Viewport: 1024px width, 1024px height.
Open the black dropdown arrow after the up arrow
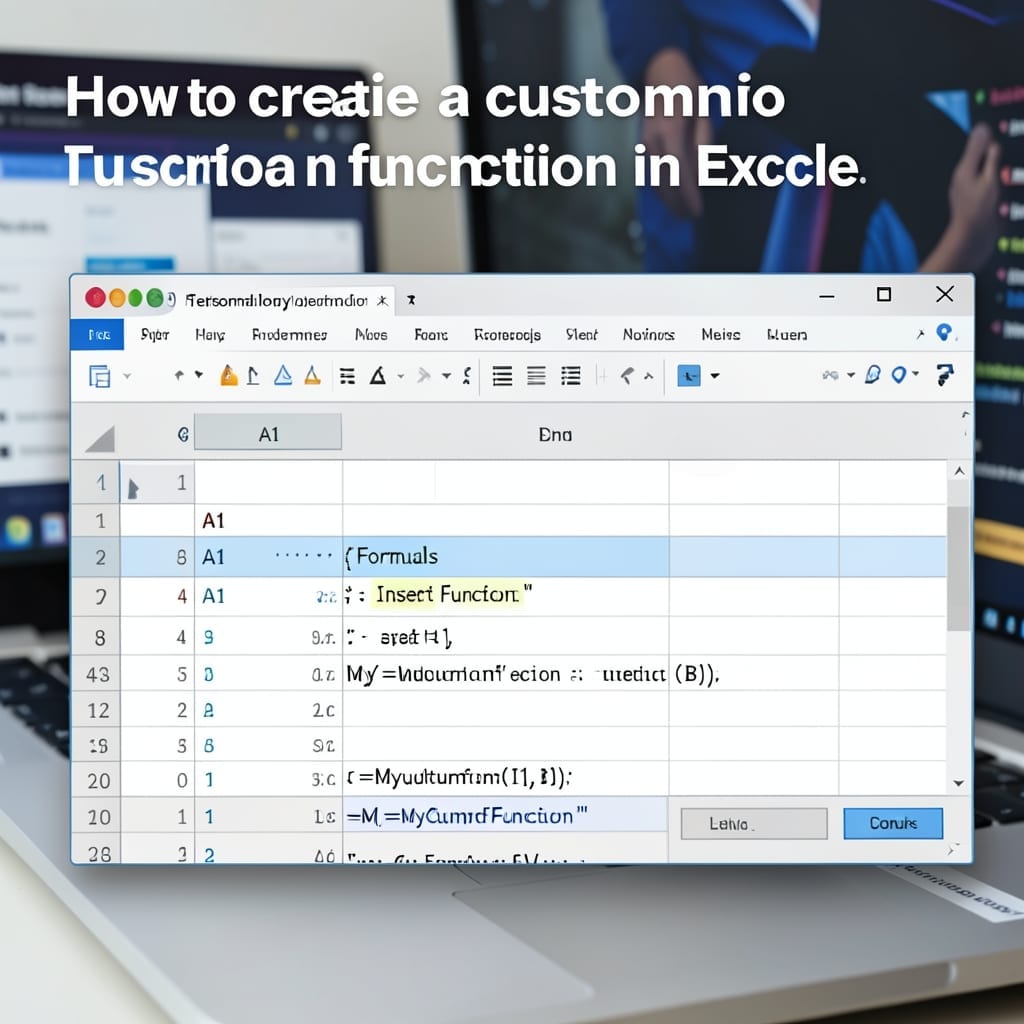(199, 375)
